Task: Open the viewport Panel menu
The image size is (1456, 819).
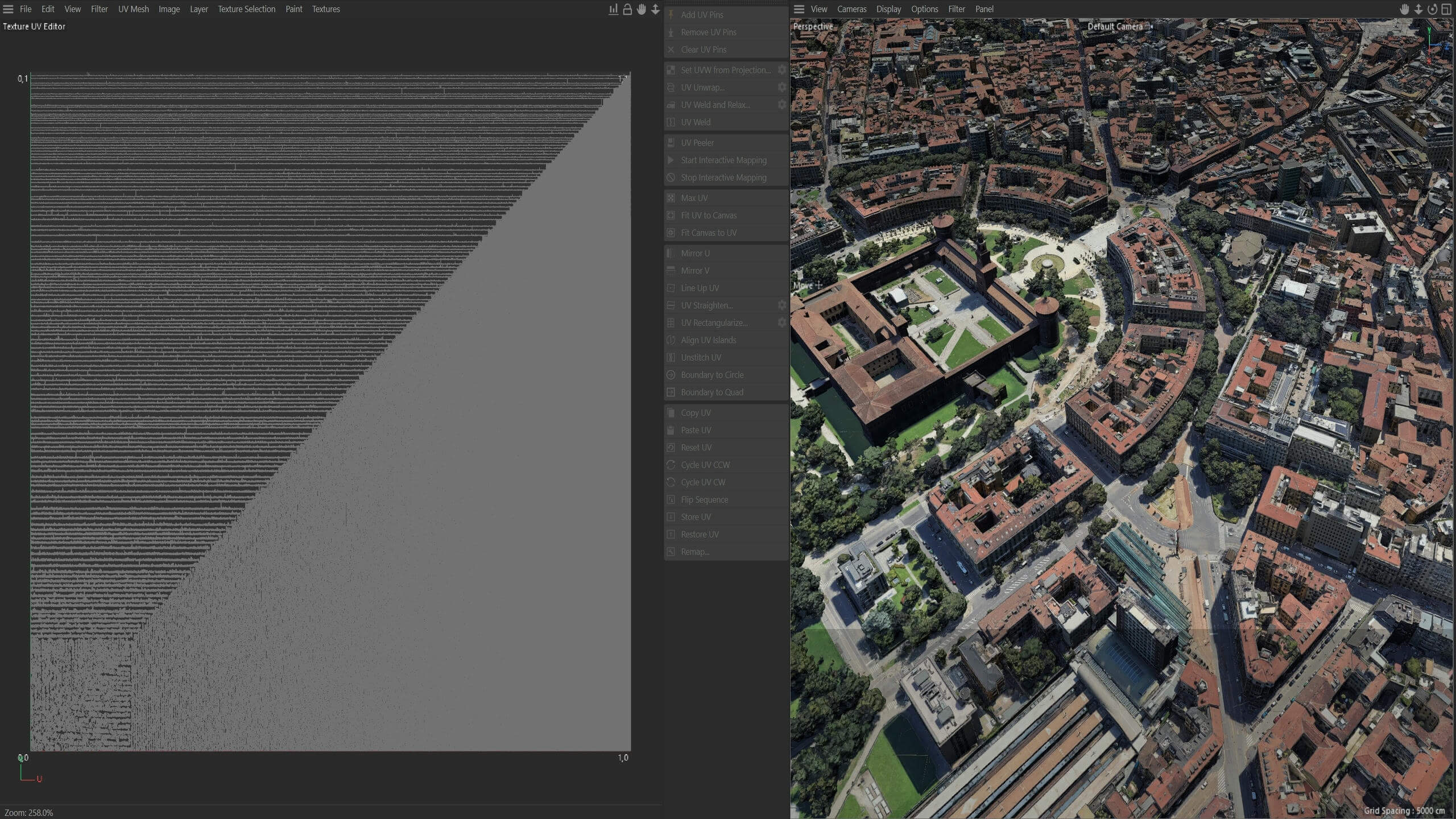Action: (x=984, y=9)
